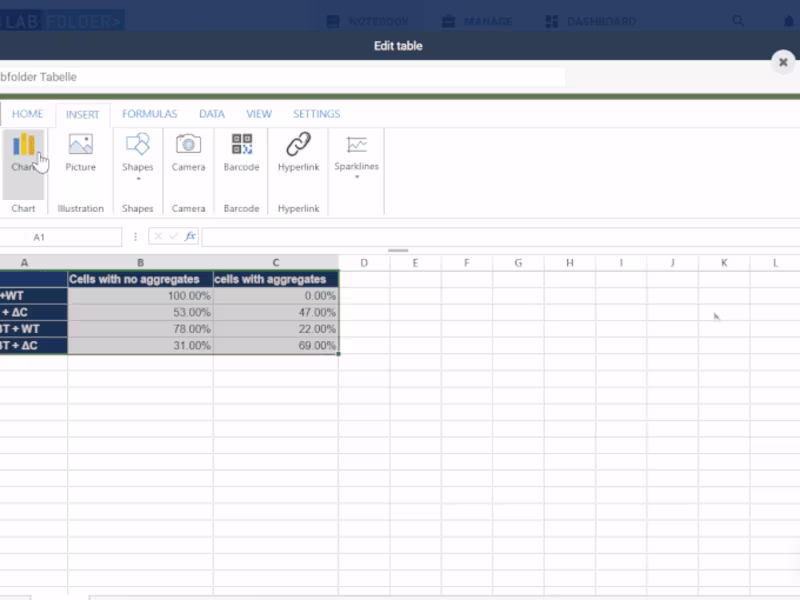This screenshot has width=800, height=600.
Task: Click the Labfolder logo
Action: 61,21
